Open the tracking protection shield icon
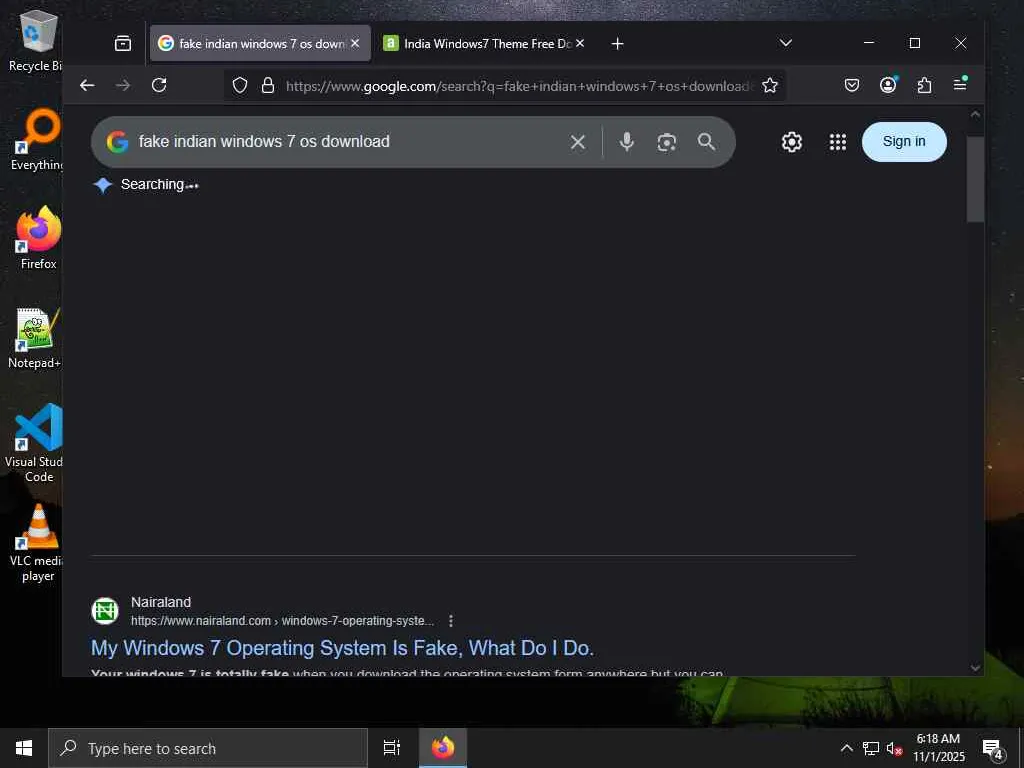Screen dimensions: 1024x768 [240, 86]
